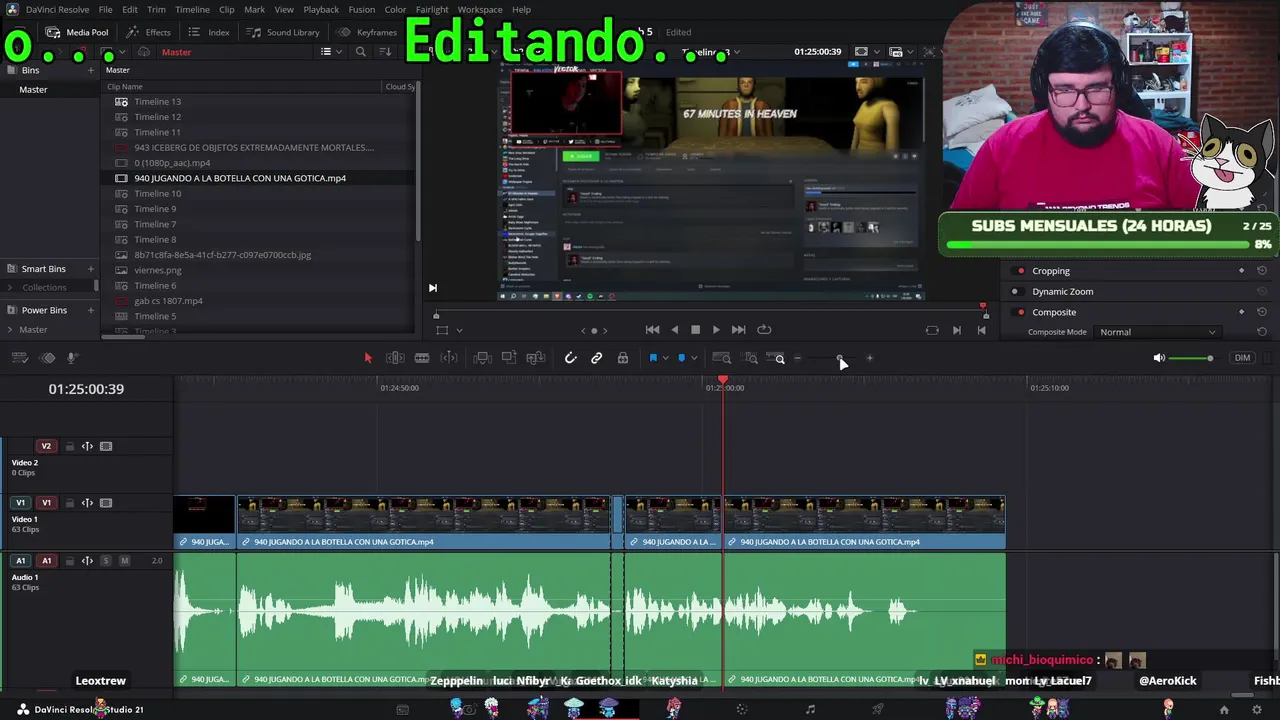Mute the Audio 1 track
1280x720 pixels.
click(125, 561)
